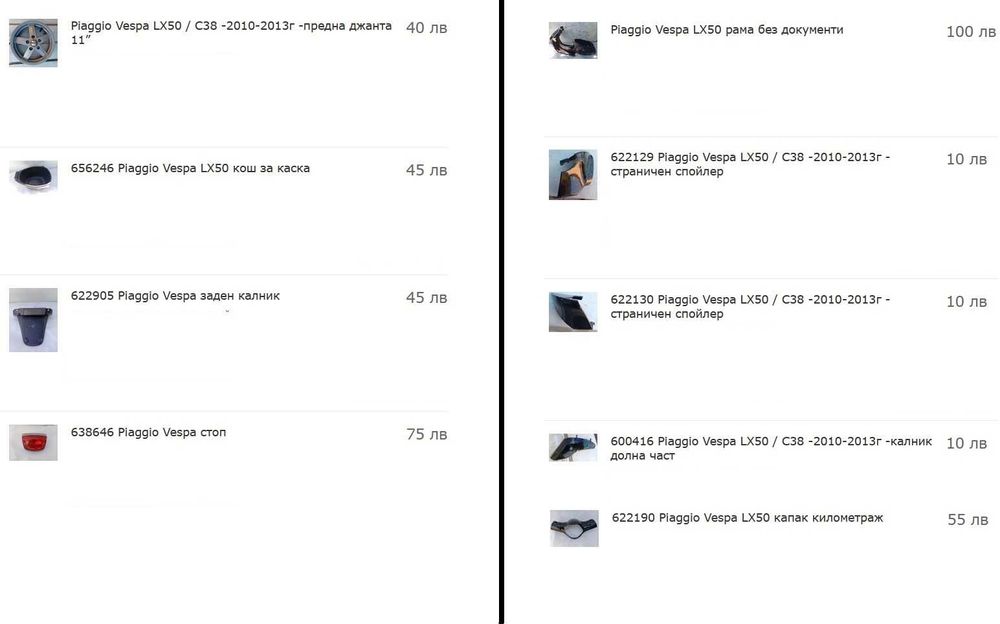
Task: Open listing for предна джанта 11"
Action: coord(231,33)
